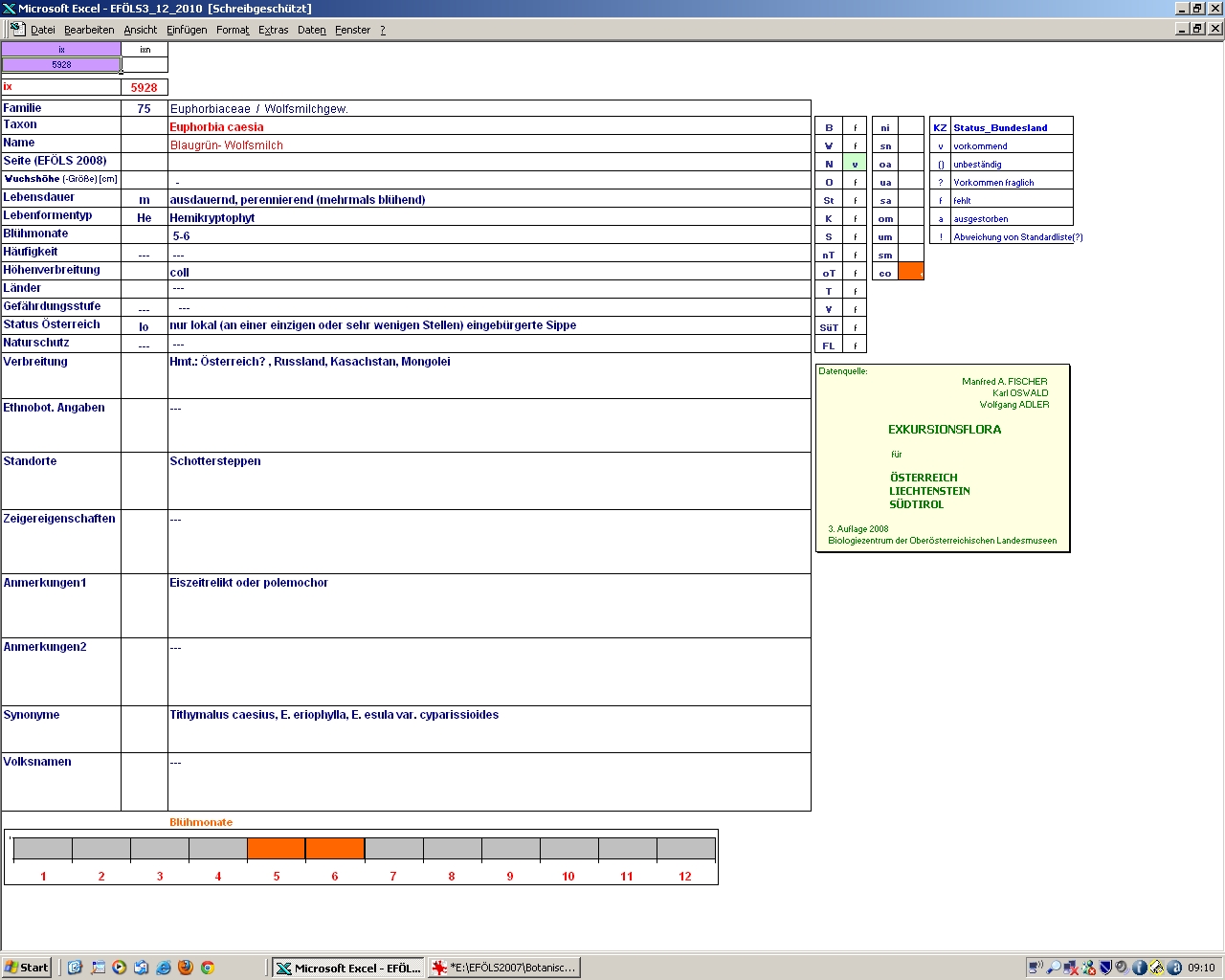The height and width of the screenshot is (980, 1225).
Task: Select the 'Blaugrün- Wolfsmilch' name cell
Action: point(489,145)
